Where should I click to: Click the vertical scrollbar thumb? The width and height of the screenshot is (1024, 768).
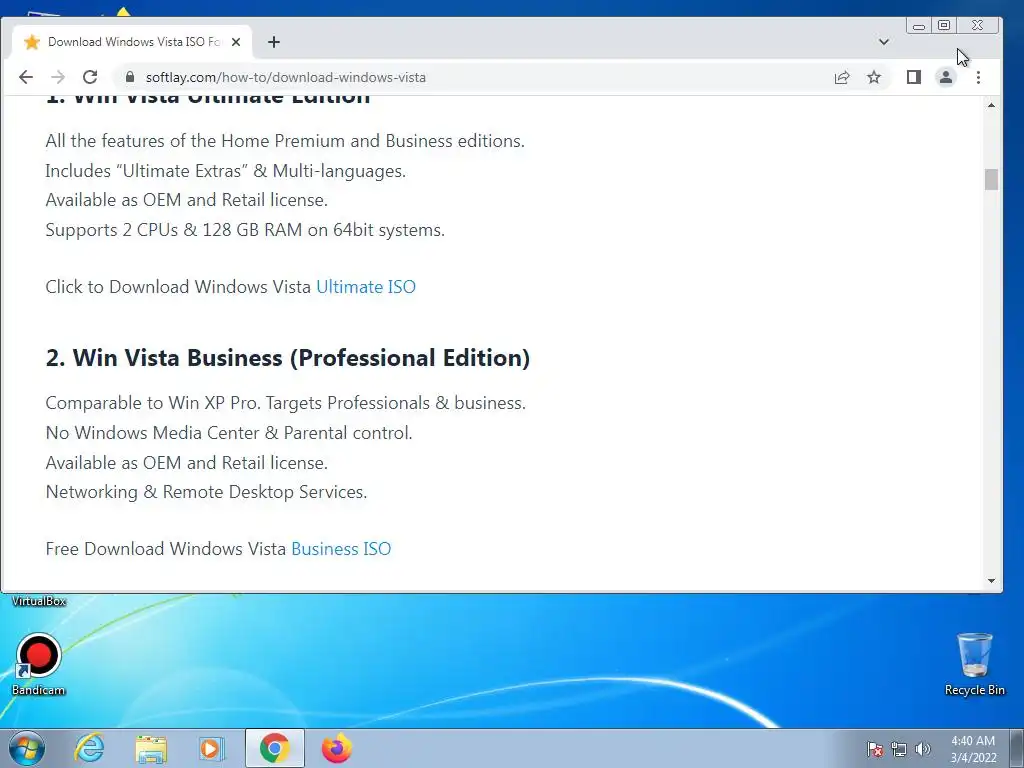991,180
